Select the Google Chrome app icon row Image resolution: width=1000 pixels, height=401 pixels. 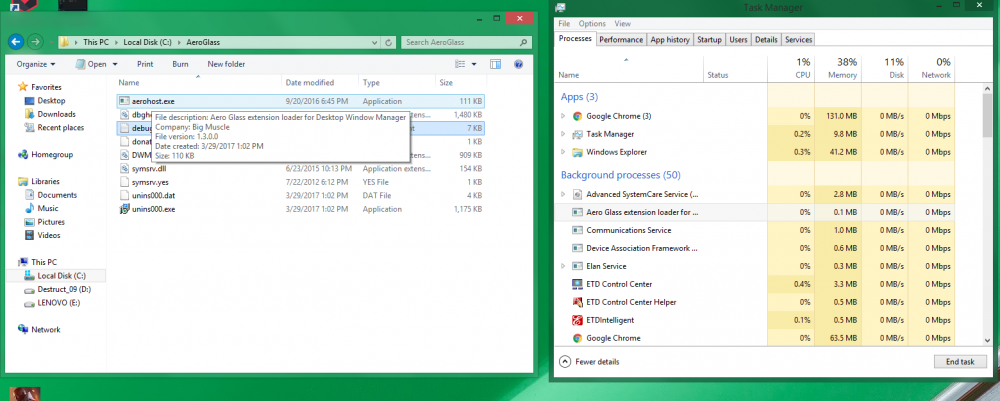578,116
